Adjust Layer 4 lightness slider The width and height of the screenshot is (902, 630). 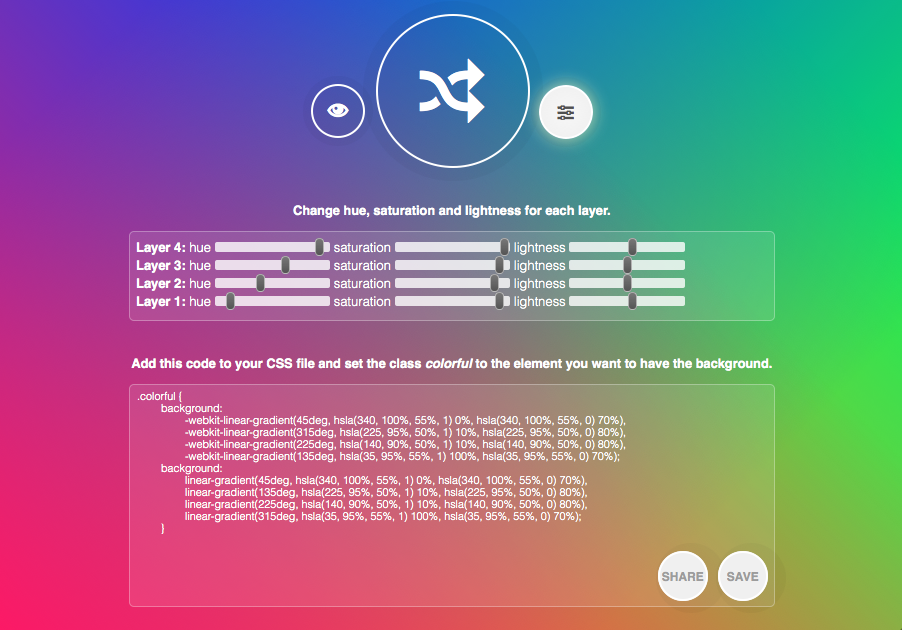[x=627, y=247]
